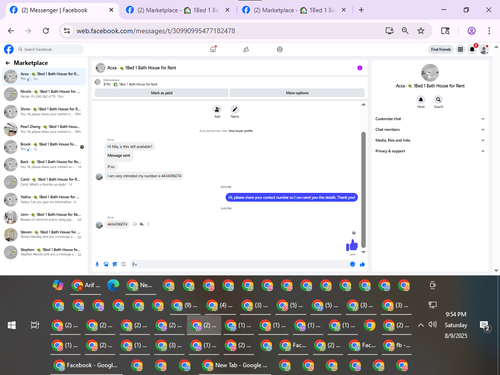500x375 pixels.
Task: Choose a sticker from composer
Action: (x=115, y=264)
